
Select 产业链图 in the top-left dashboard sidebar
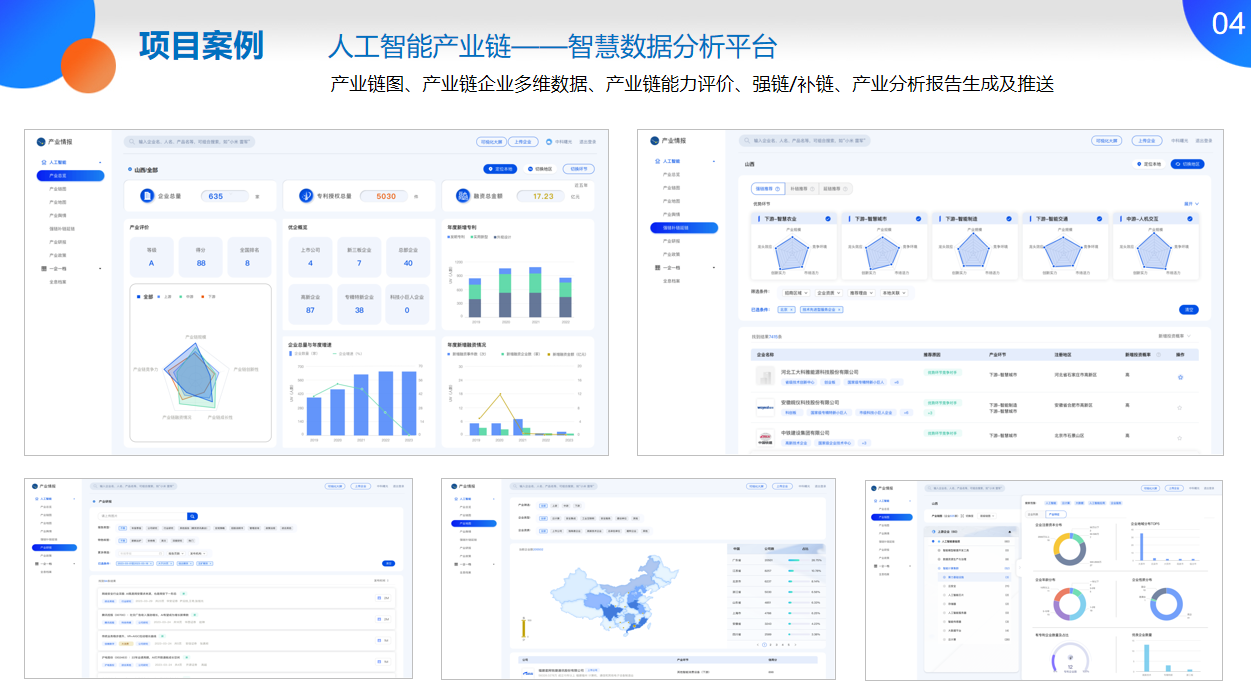(x=58, y=189)
